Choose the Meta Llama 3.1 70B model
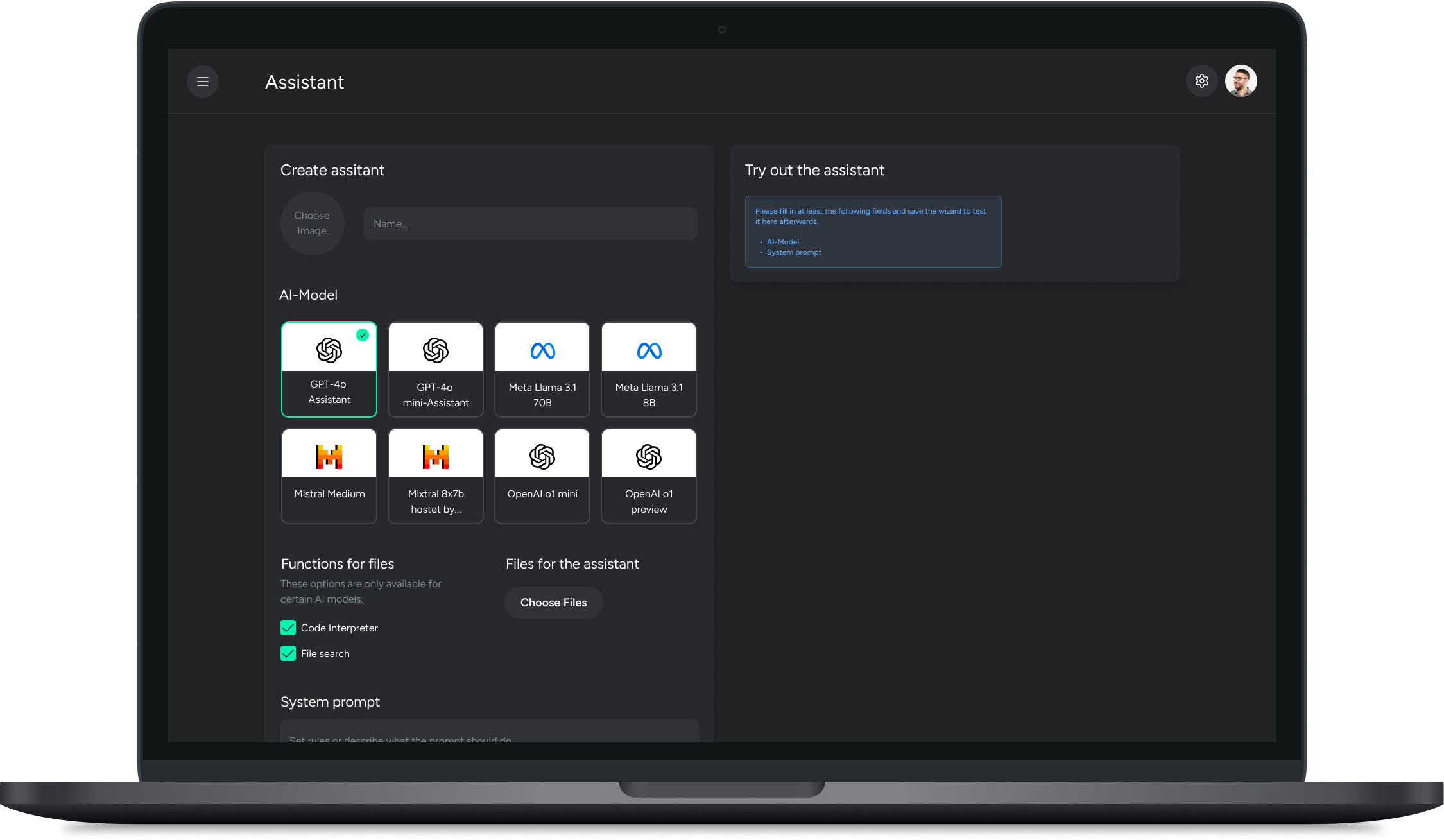 point(542,370)
